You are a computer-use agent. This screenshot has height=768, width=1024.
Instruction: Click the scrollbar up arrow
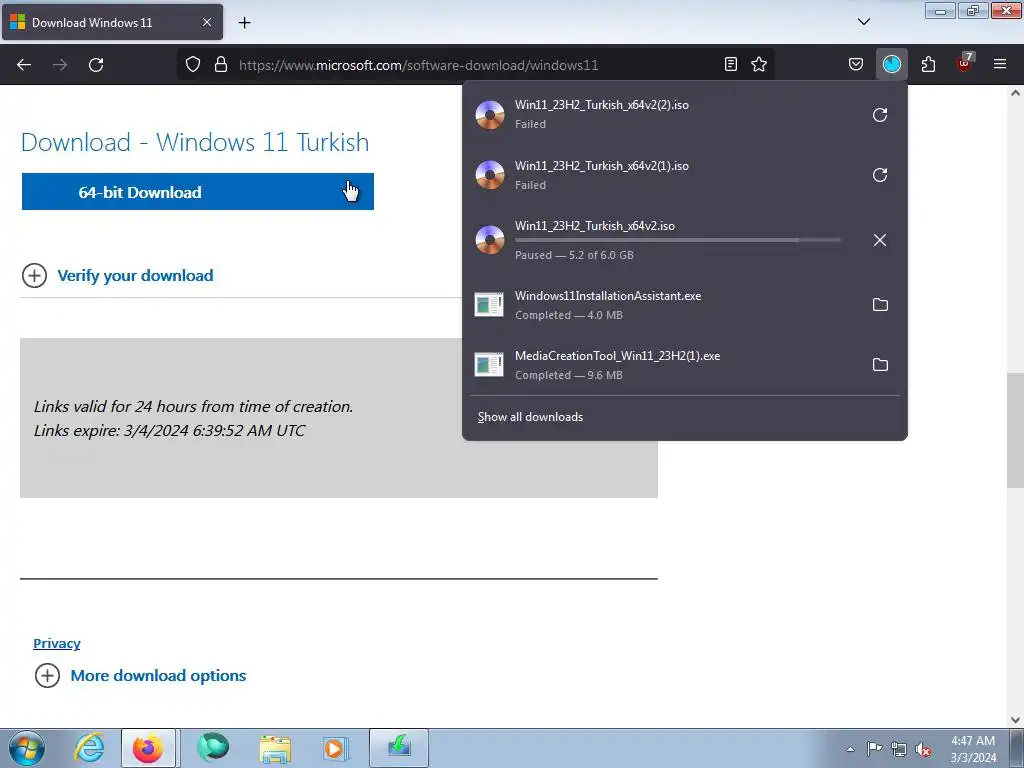pyautogui.click(x=1015, y=93)
